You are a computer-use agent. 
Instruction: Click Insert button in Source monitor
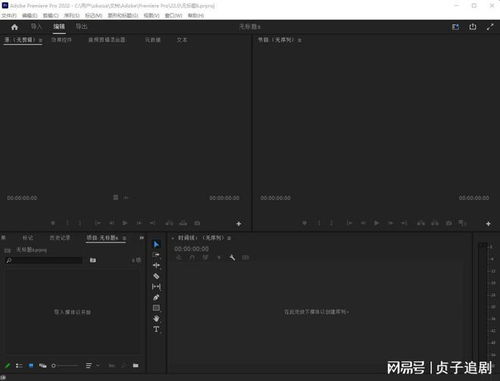click(x=170, y=223)
